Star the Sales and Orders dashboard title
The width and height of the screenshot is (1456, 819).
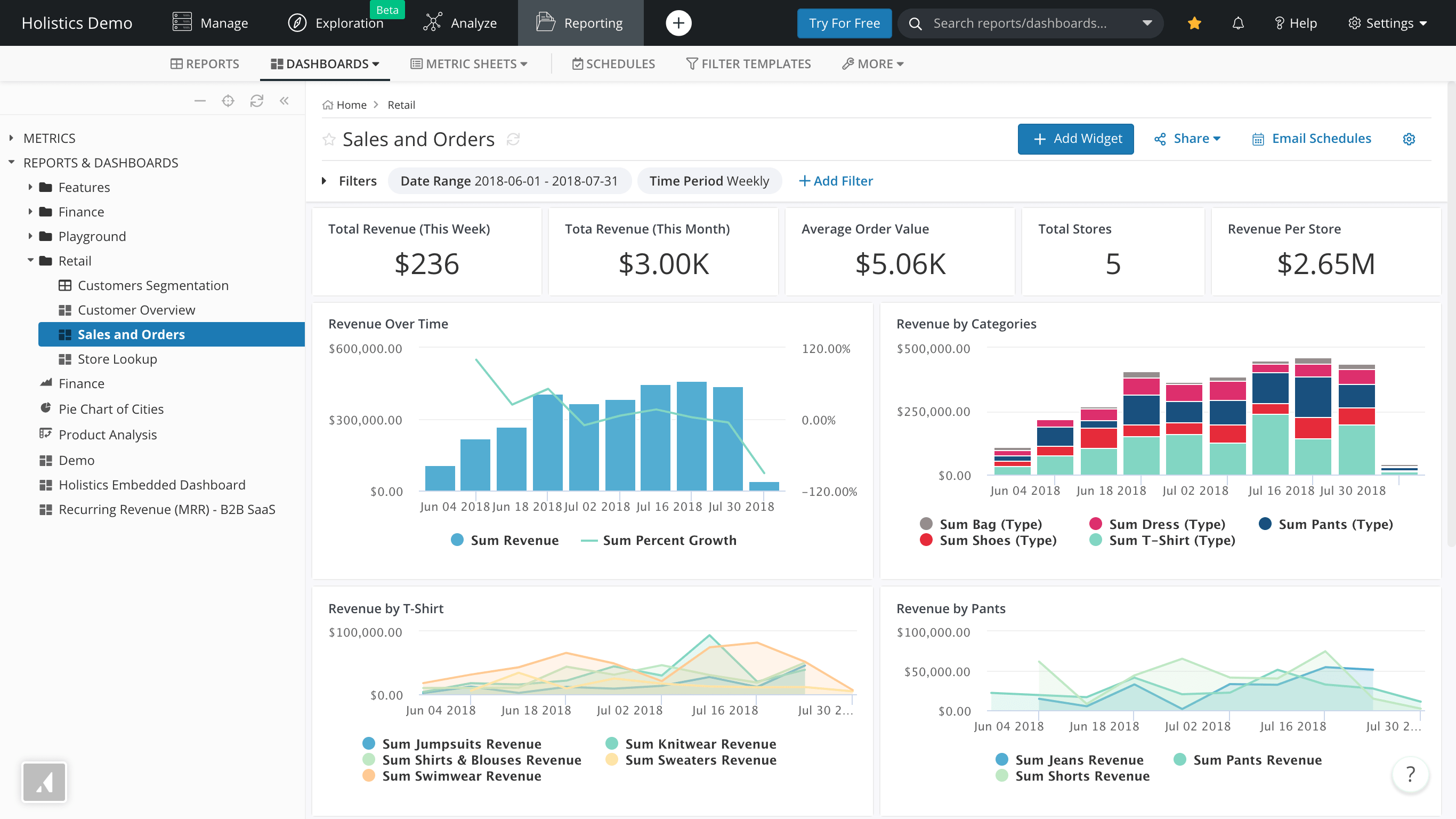tap(328, 139)
